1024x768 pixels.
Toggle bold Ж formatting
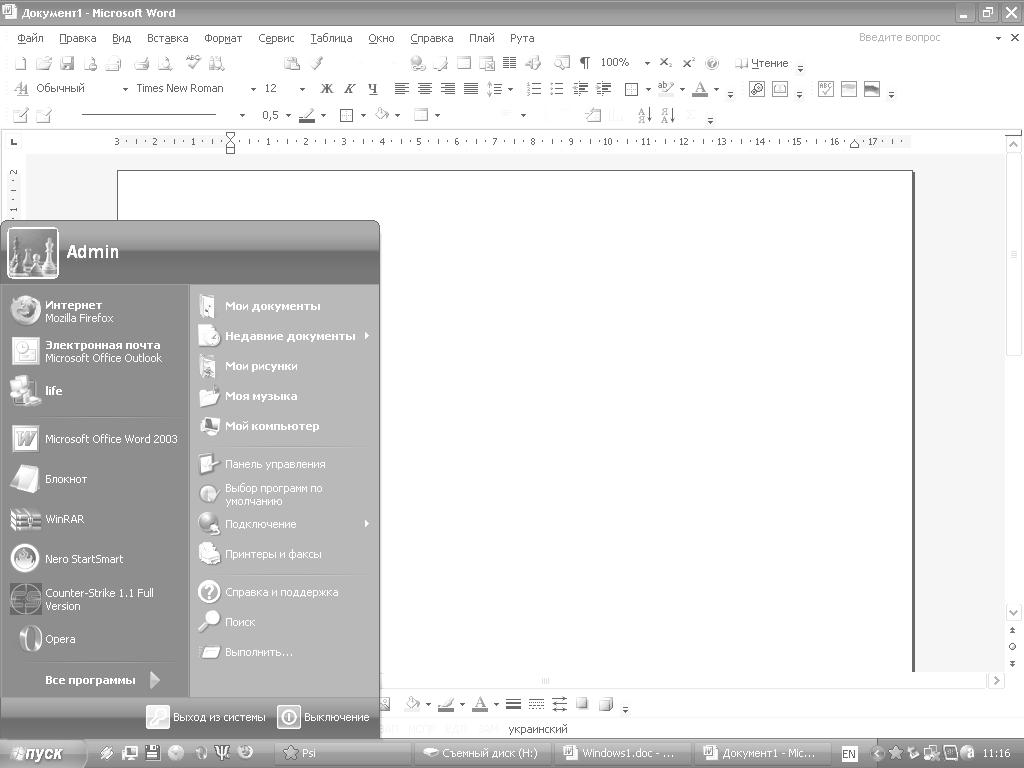click(x=327, y=89)
